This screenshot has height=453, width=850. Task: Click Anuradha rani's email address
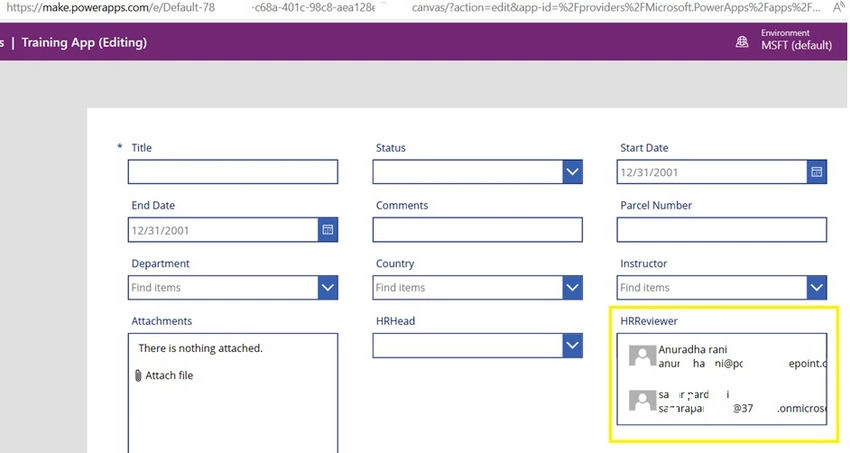pyautogui.click(x=742, y=364)
